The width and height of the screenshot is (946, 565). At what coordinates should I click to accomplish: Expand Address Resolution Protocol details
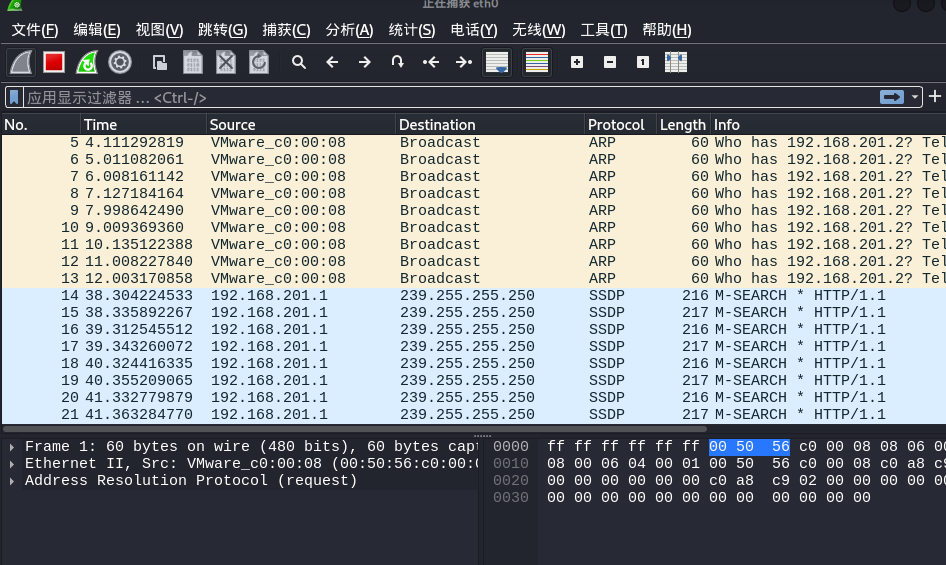coord(12,481)
